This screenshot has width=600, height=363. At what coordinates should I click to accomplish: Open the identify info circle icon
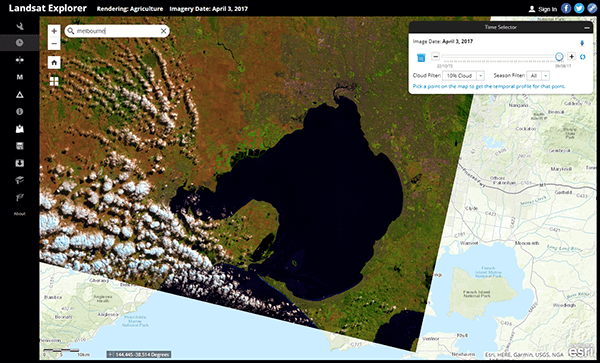point(20,112)
